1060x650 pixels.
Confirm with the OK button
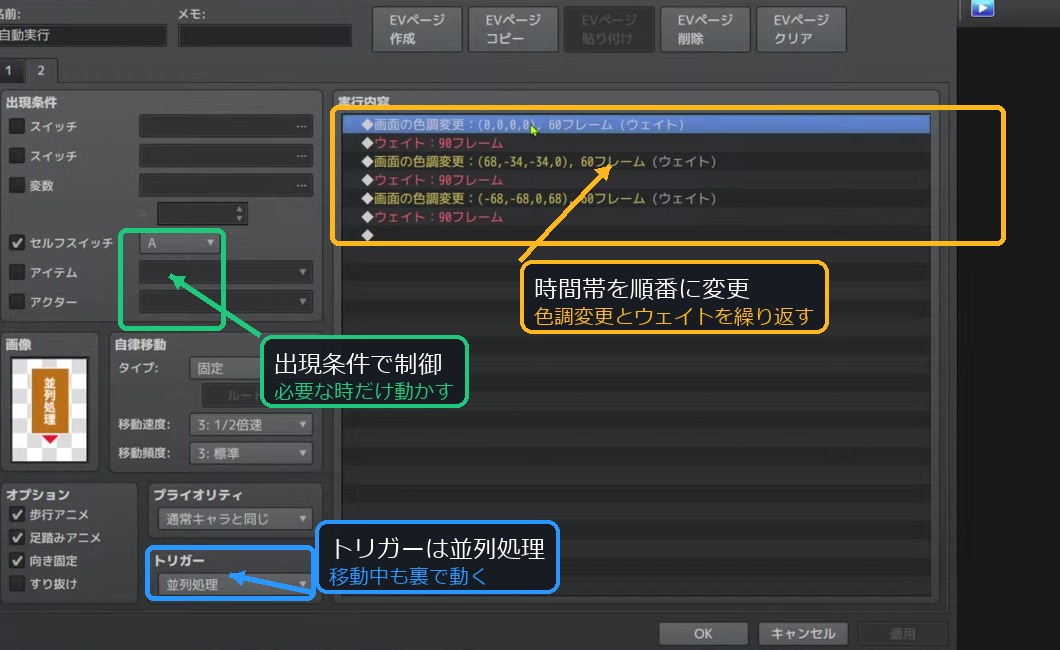tap(703, 634)
